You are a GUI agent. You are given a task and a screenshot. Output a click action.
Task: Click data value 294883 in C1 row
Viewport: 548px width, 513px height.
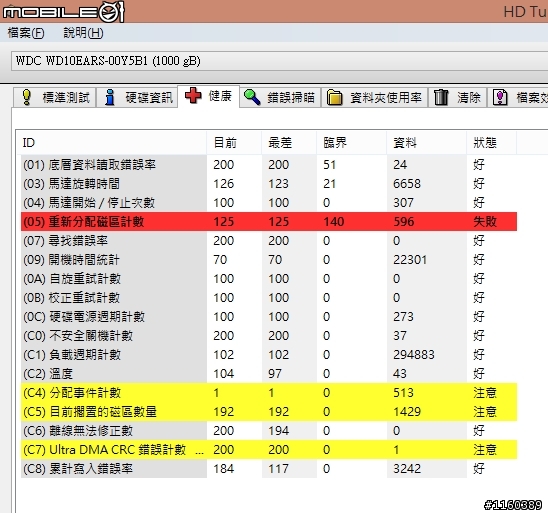point(414,355)
